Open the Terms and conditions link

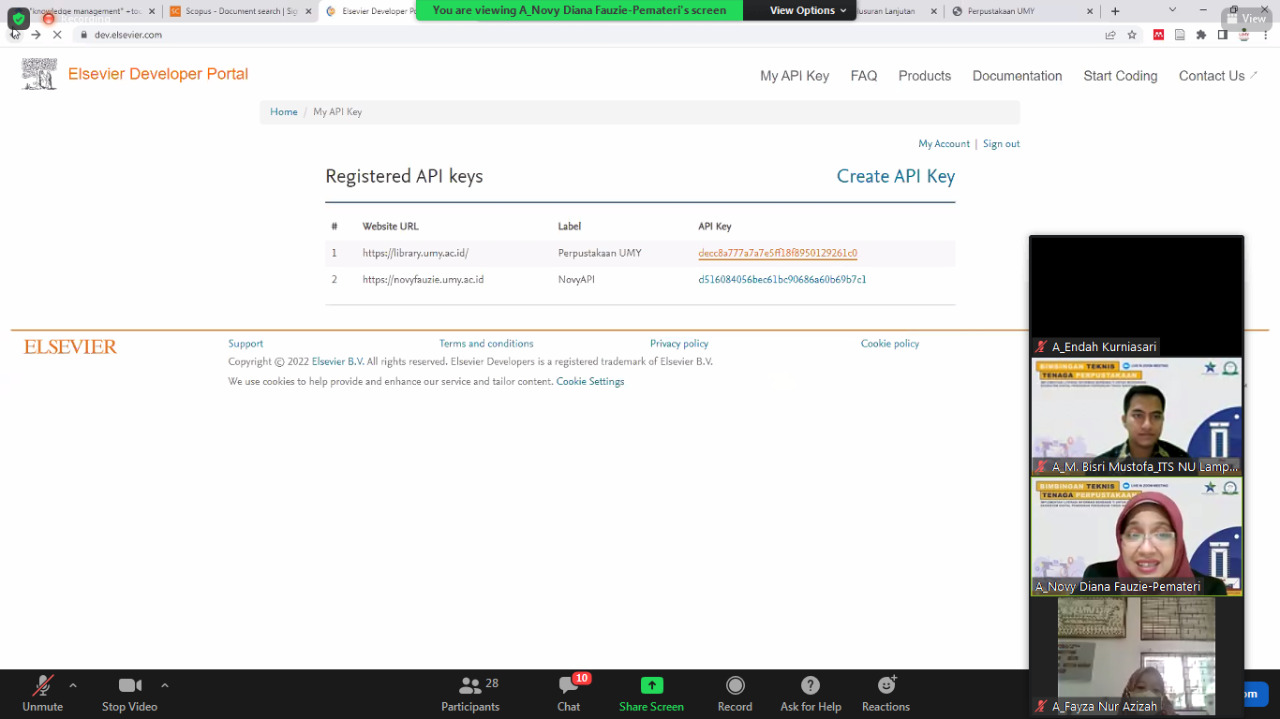pos(486,344)
